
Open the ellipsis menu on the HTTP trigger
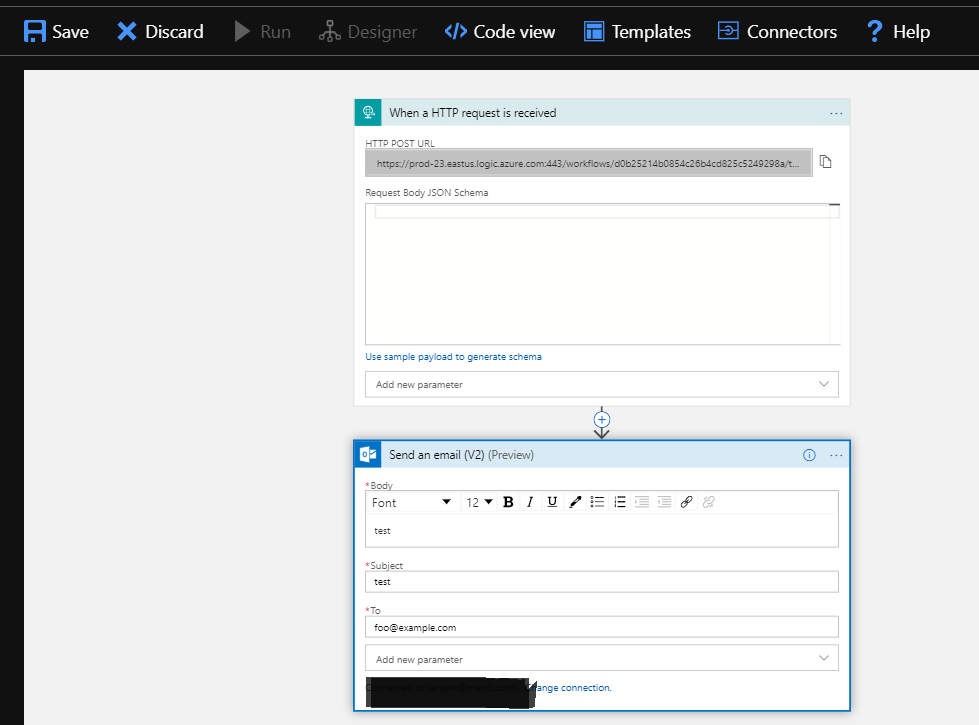836,113
